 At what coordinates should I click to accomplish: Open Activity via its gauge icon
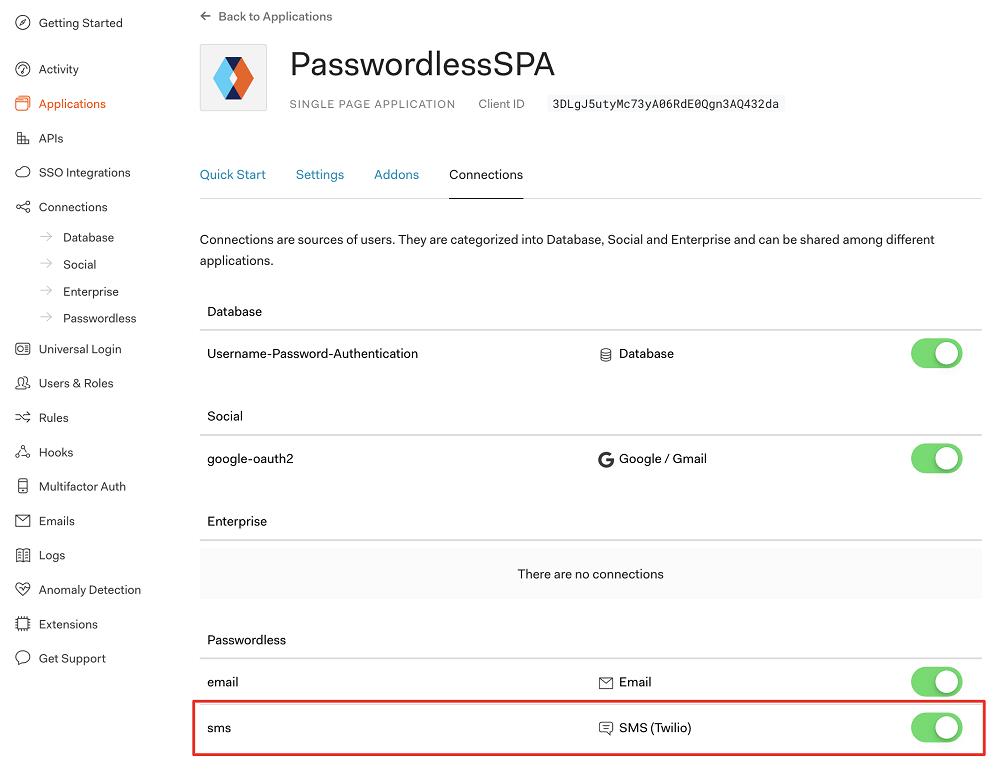(22, 69)
